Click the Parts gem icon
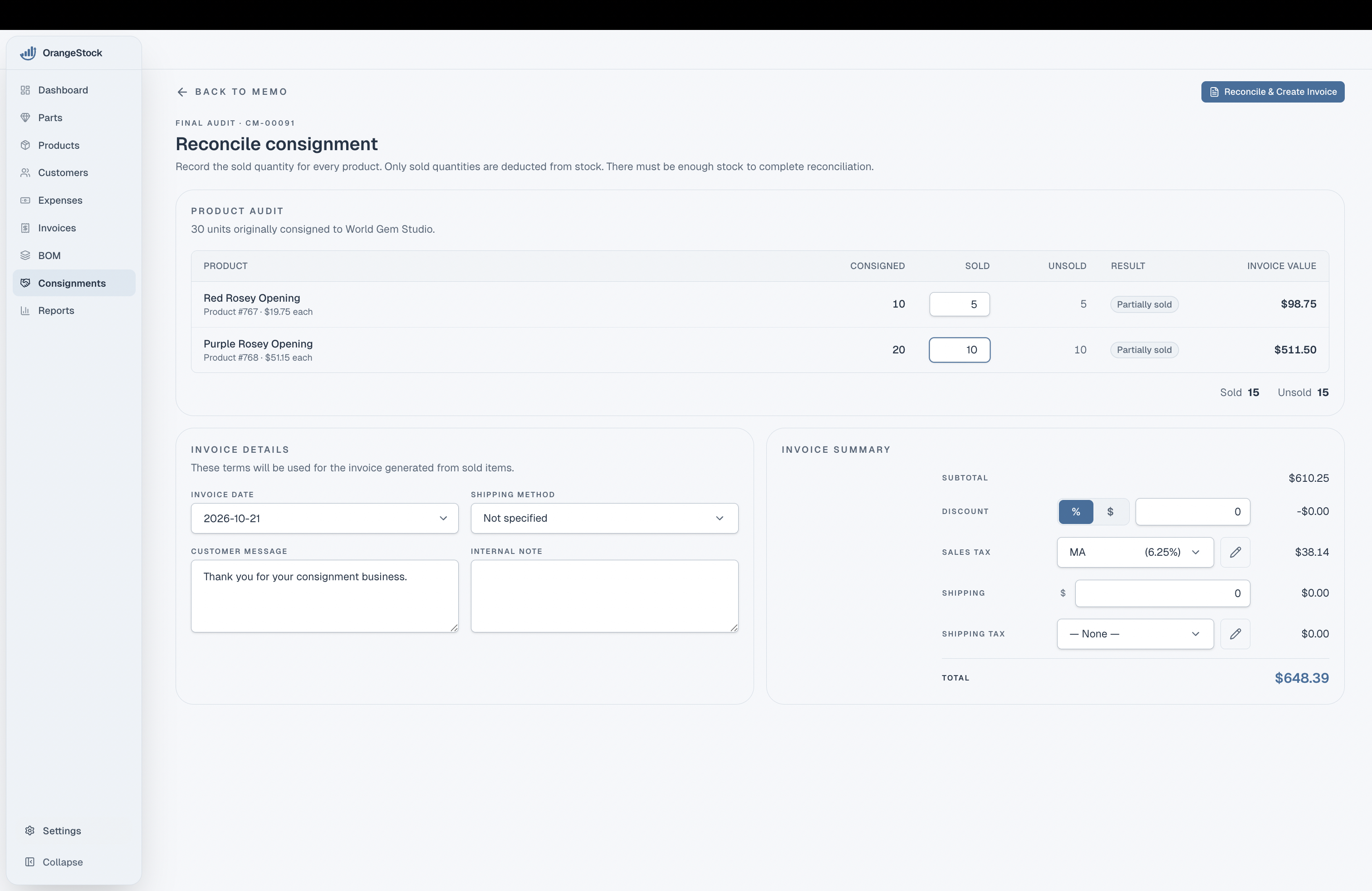Viewport: 1372px width, 891px height. pos(25,117)
